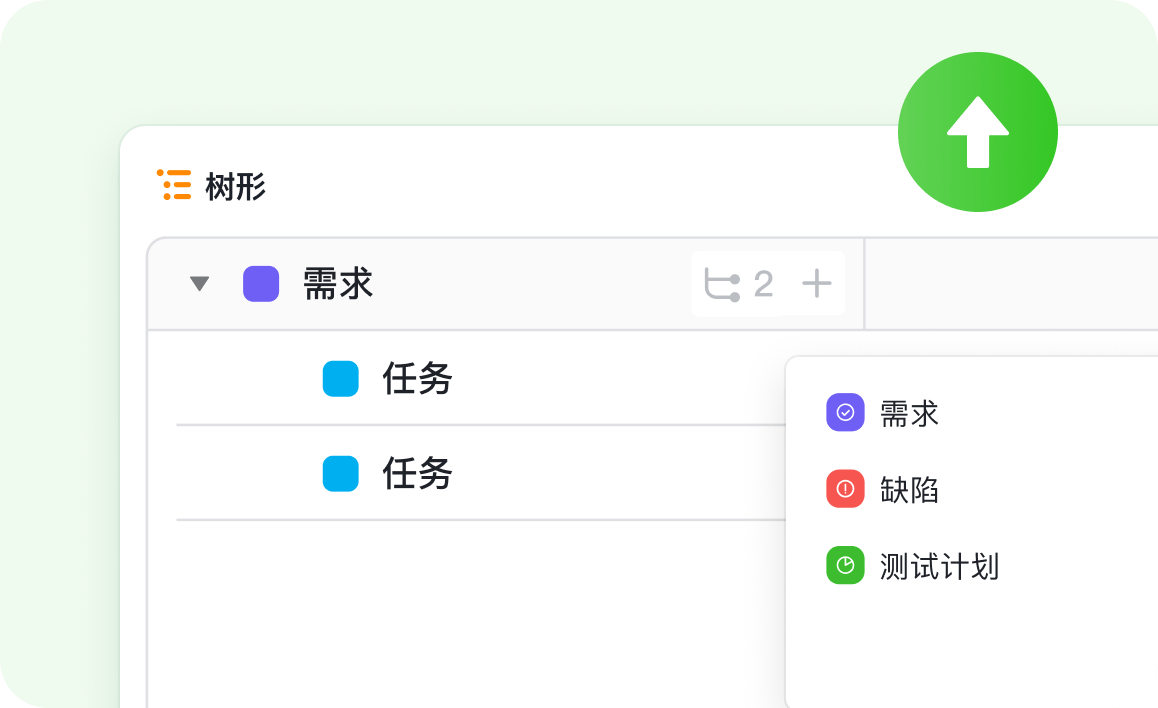Click the sub-item branch icon in 需求 row
The image size is (1158, 708).
pyautogui.click(x=721, y=284)
